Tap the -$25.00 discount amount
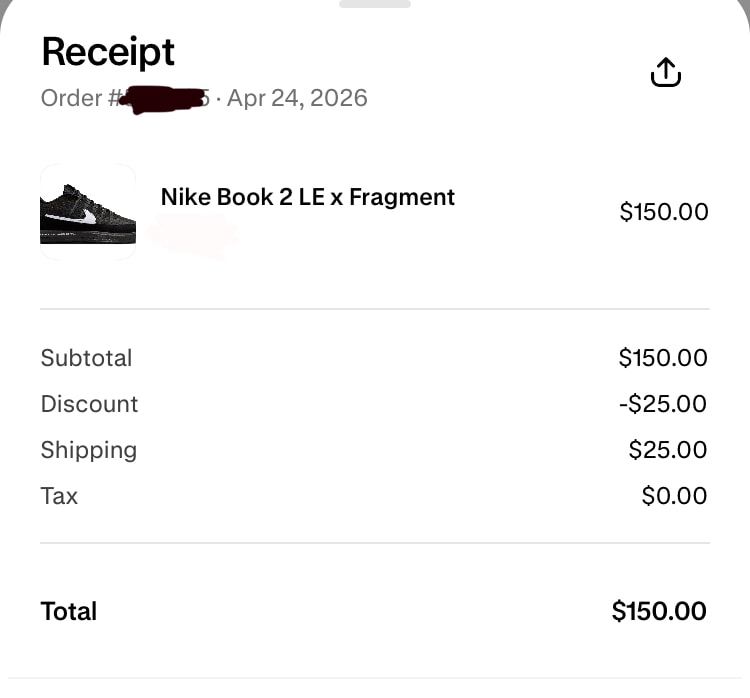 click(x=663, y=404)
